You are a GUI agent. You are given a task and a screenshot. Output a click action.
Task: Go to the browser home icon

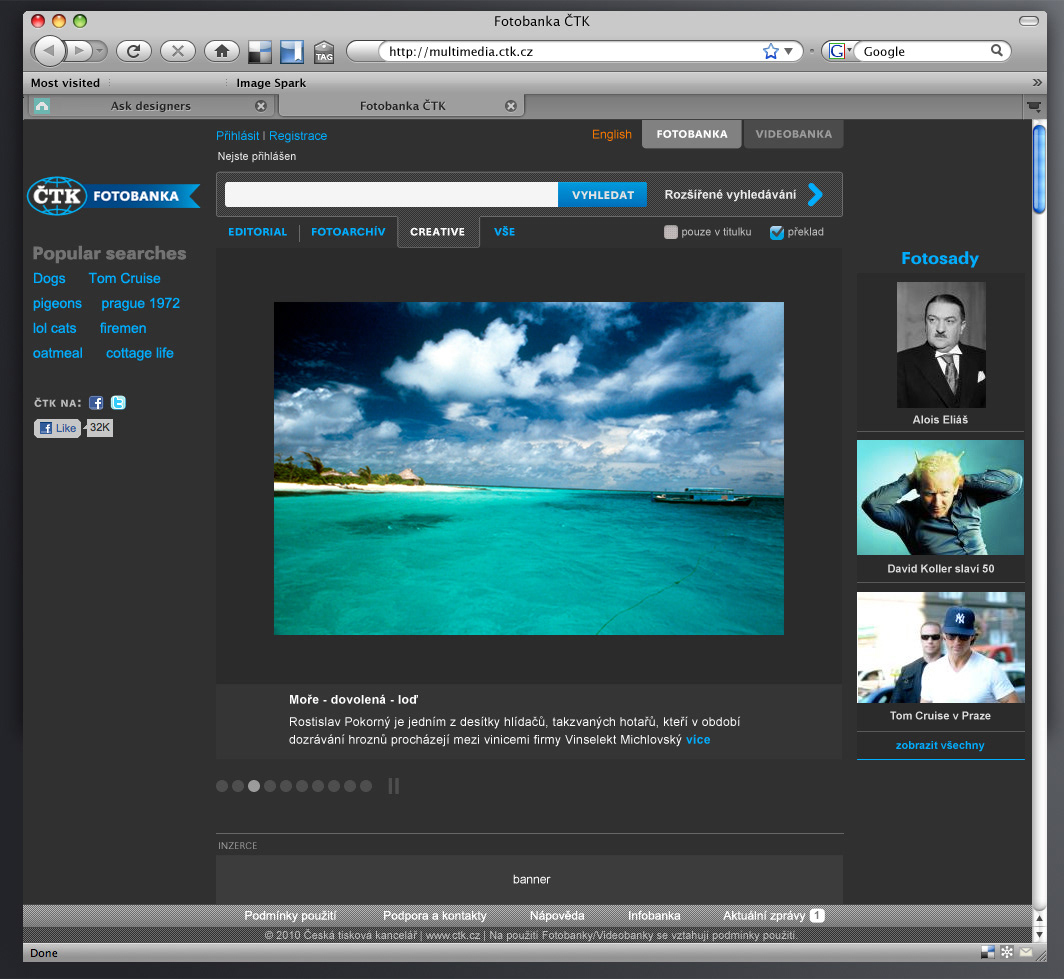coord(222,51)
